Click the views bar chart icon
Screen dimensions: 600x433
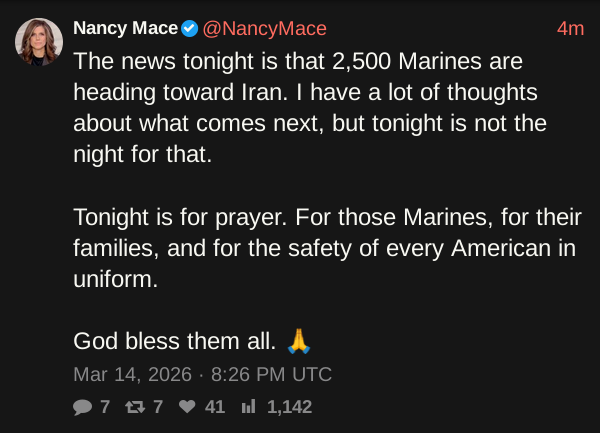249,407
